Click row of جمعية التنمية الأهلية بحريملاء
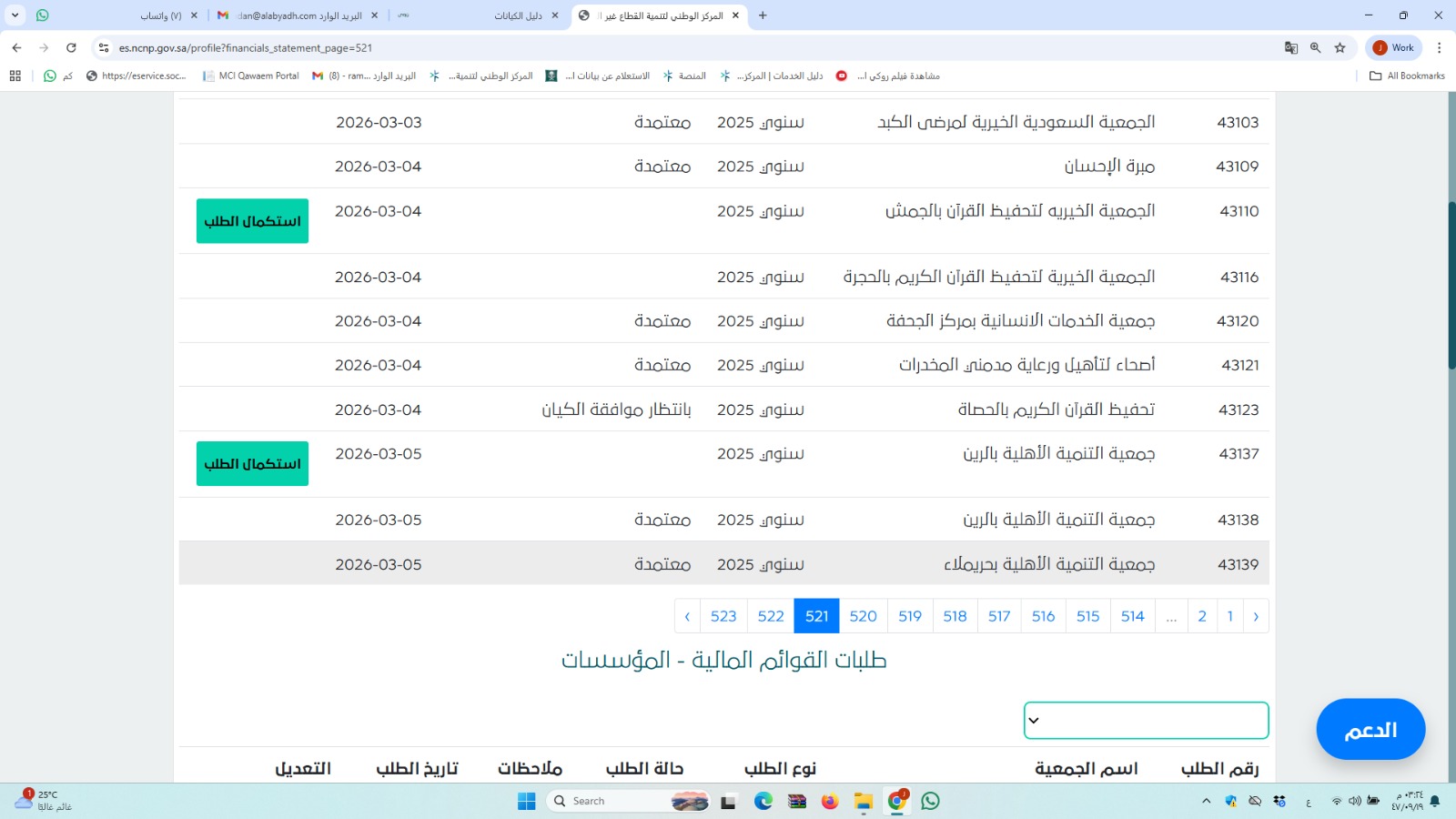1456x819 pixels. click(723, 564)
